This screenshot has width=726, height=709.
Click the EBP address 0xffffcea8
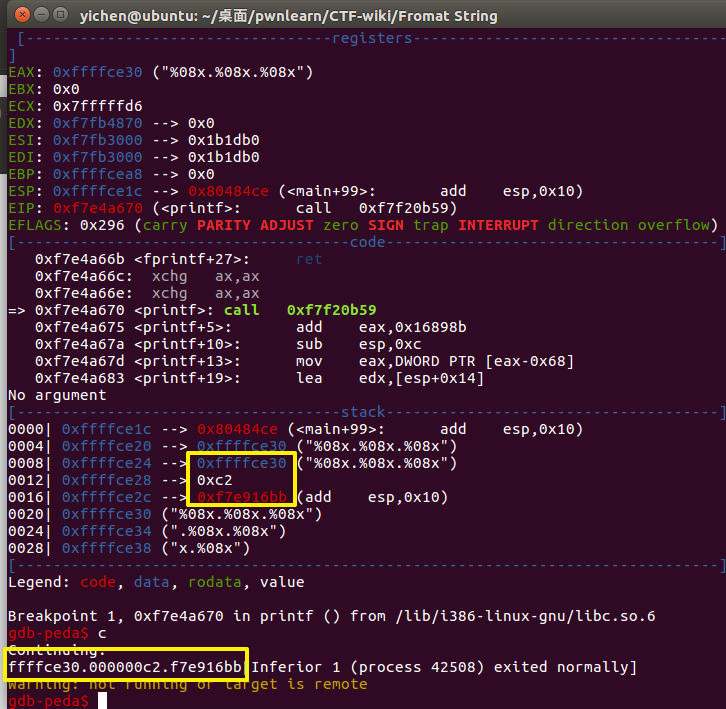(x=97, y=174)
